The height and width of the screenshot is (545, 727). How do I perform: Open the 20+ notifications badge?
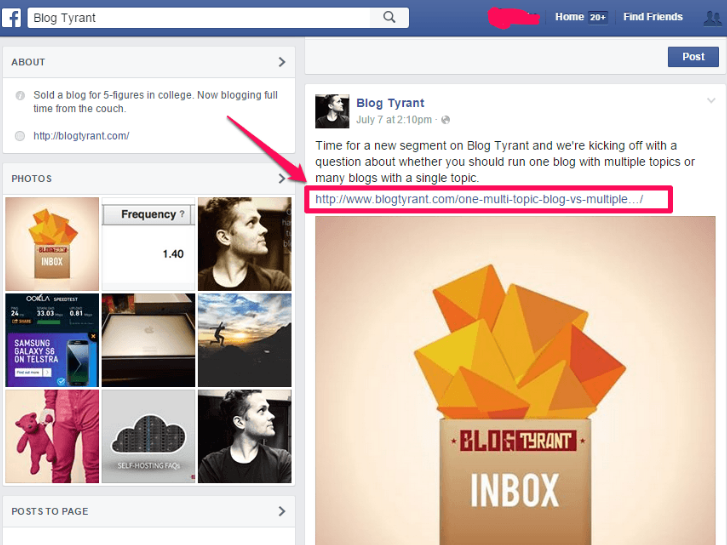pyautogui.click(x=598, y=18)
